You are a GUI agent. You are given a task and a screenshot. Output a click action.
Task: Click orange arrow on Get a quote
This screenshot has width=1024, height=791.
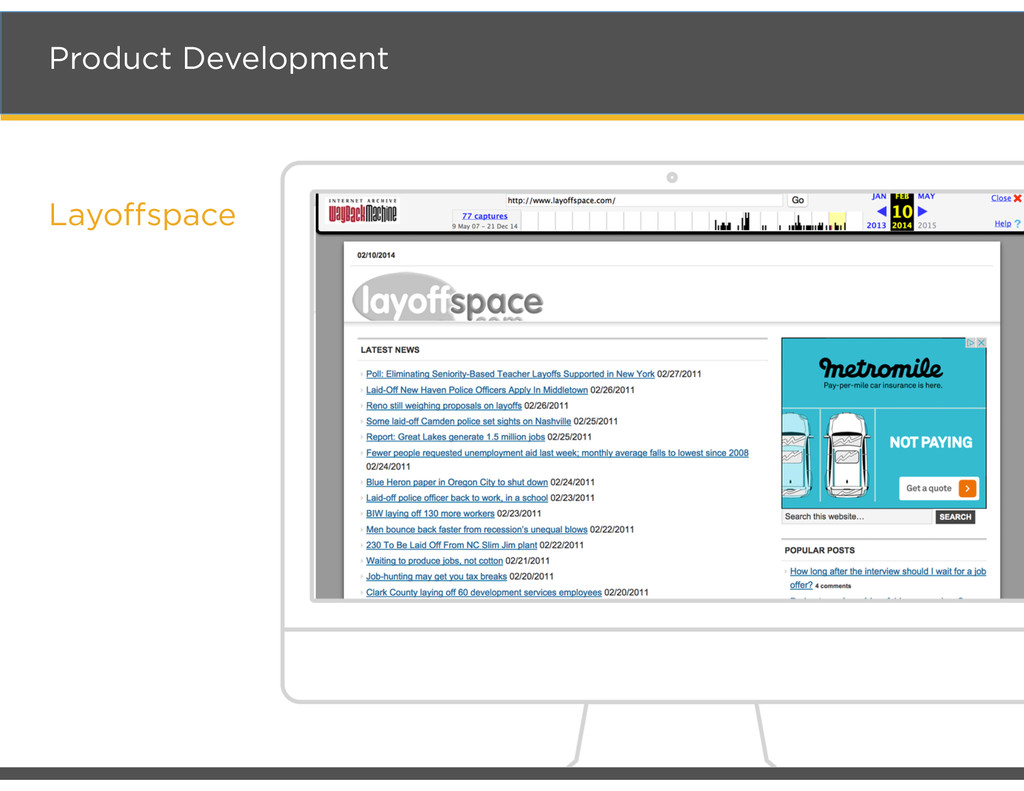tap(967, 489)
